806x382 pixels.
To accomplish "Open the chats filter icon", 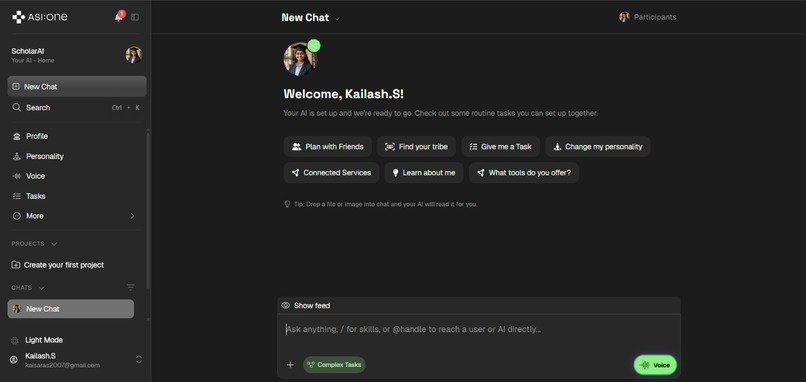I will click(131, 287).
